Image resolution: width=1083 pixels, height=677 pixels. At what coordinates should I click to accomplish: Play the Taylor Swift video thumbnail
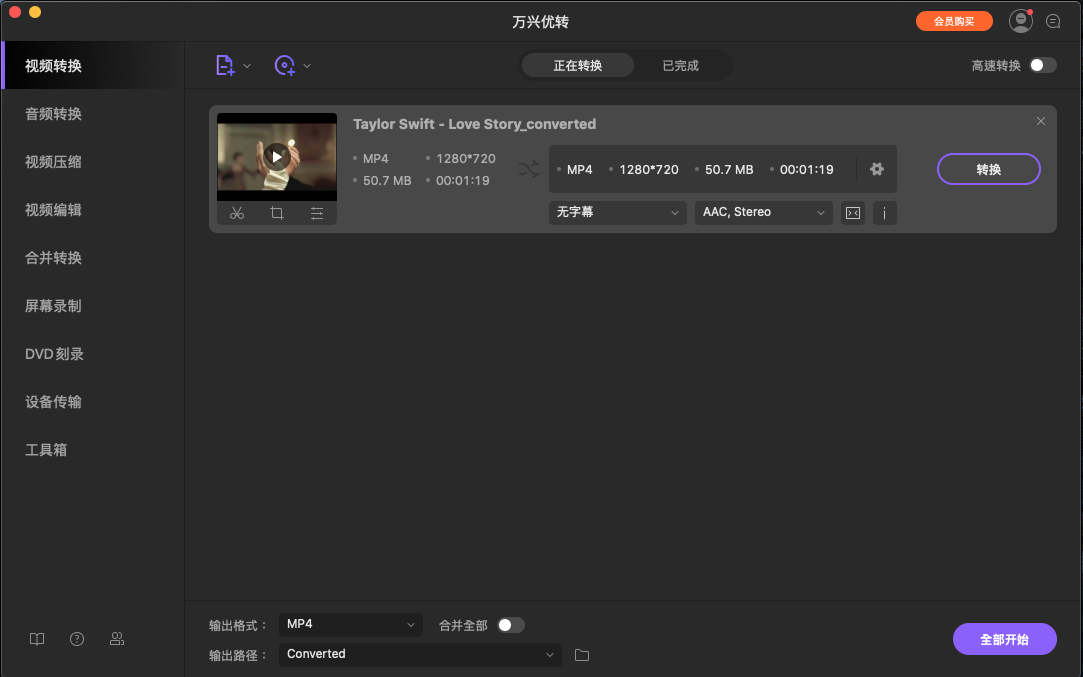pos(277,155)
